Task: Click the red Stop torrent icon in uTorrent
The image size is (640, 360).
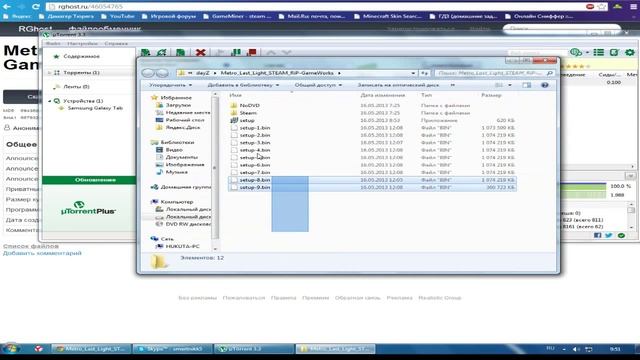Action: [252, 52]
